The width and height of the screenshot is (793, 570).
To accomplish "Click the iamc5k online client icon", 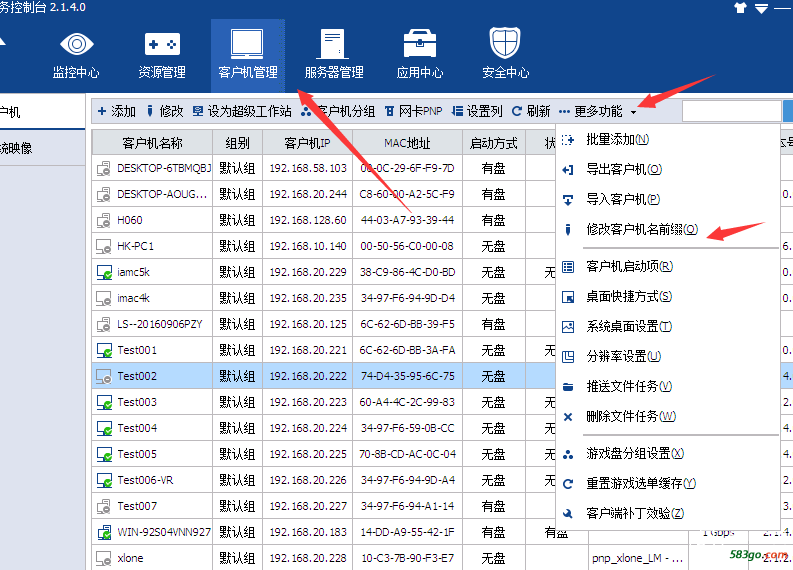I will pyautogui.click(x=104, y=272).
